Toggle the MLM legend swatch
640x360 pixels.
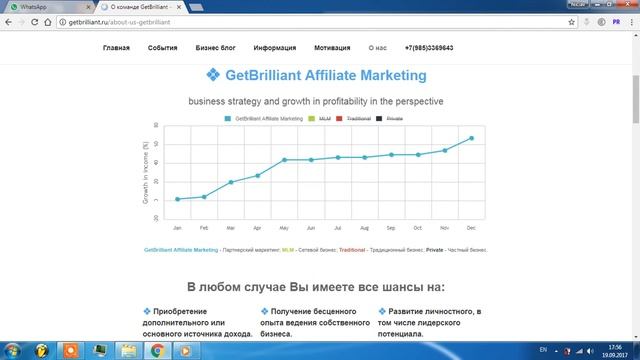[312, 118]
